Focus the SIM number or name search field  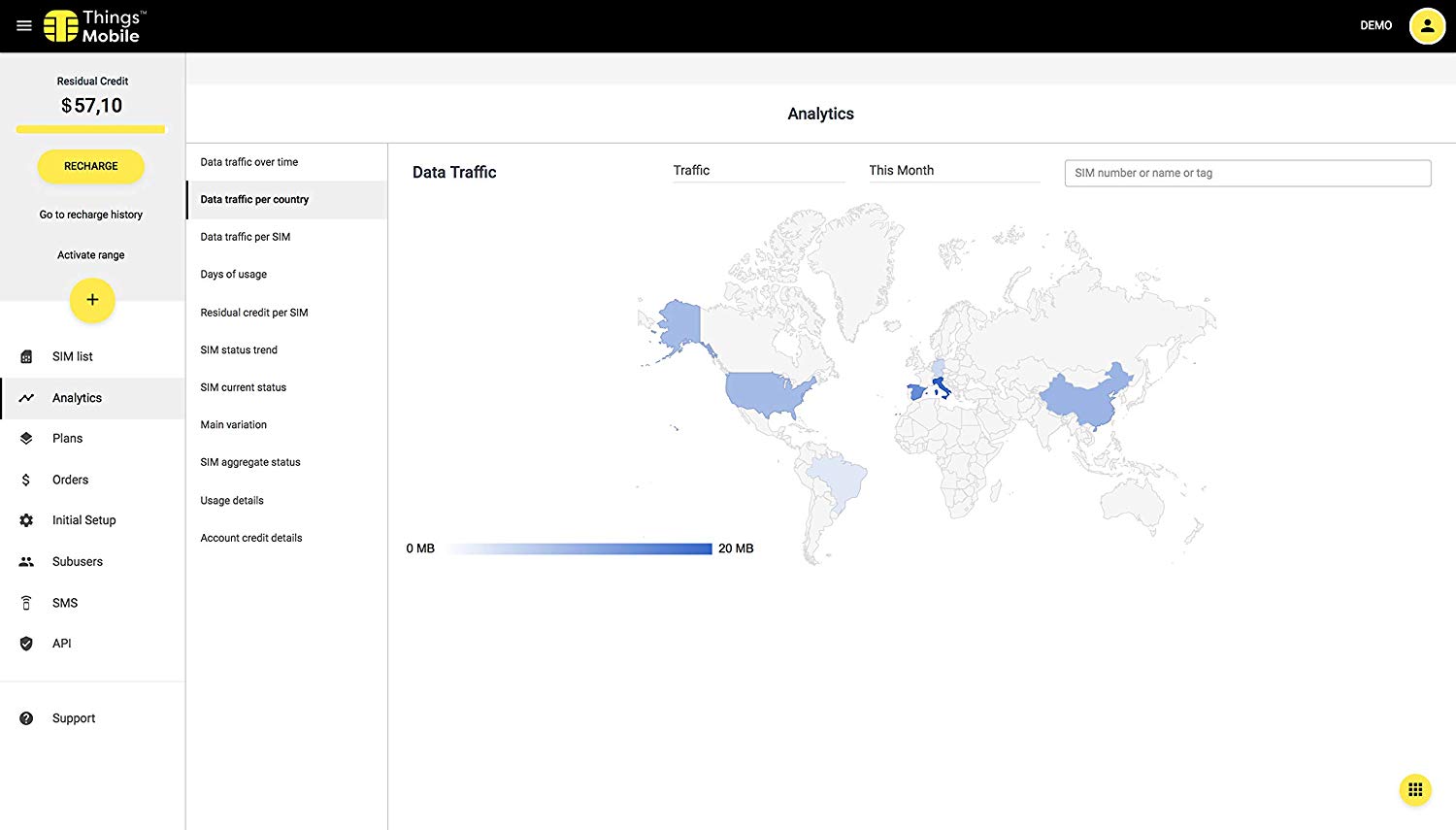point(1247,173)
